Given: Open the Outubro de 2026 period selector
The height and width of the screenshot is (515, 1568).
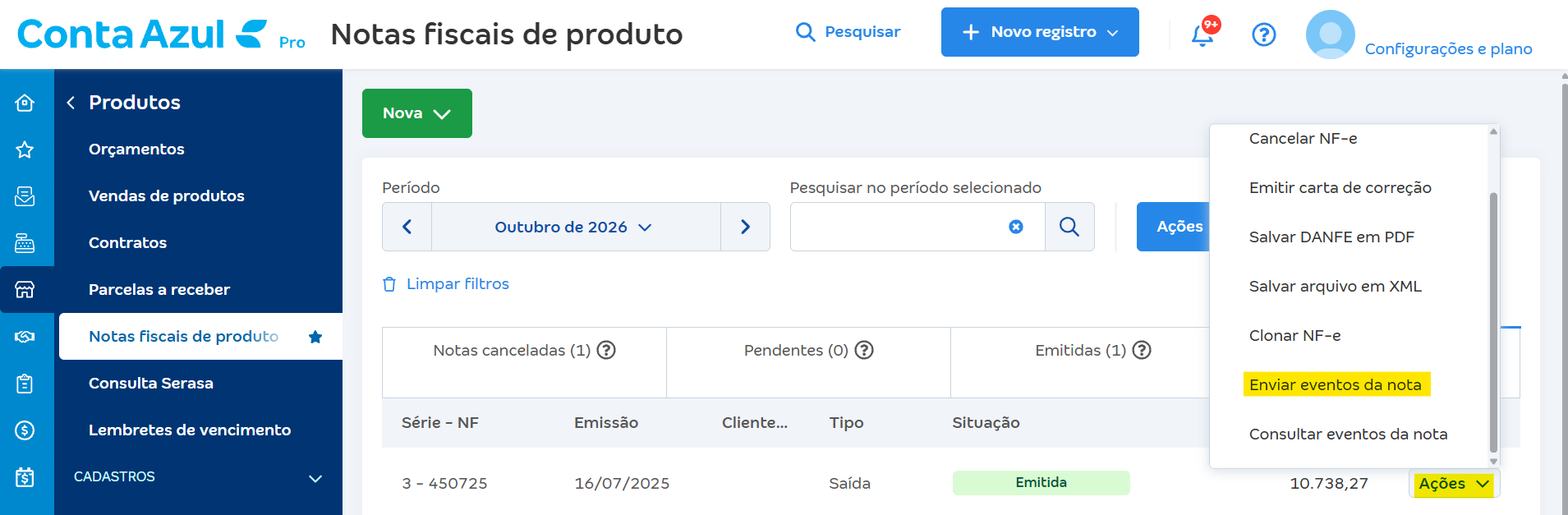Looking at the screenshot, I should (x=576, y=227).
